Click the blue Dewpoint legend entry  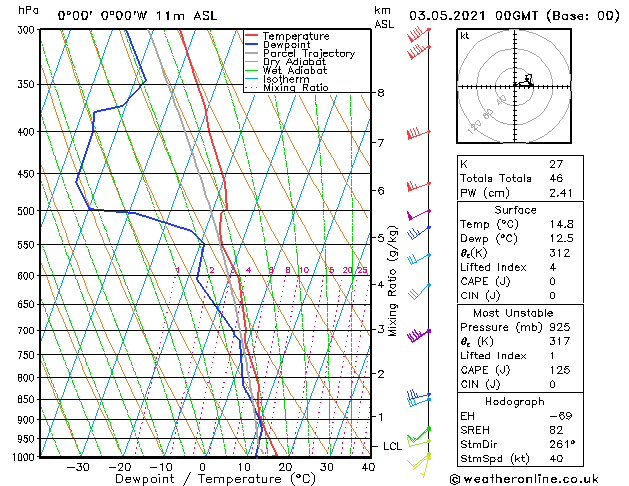point(287,45)
